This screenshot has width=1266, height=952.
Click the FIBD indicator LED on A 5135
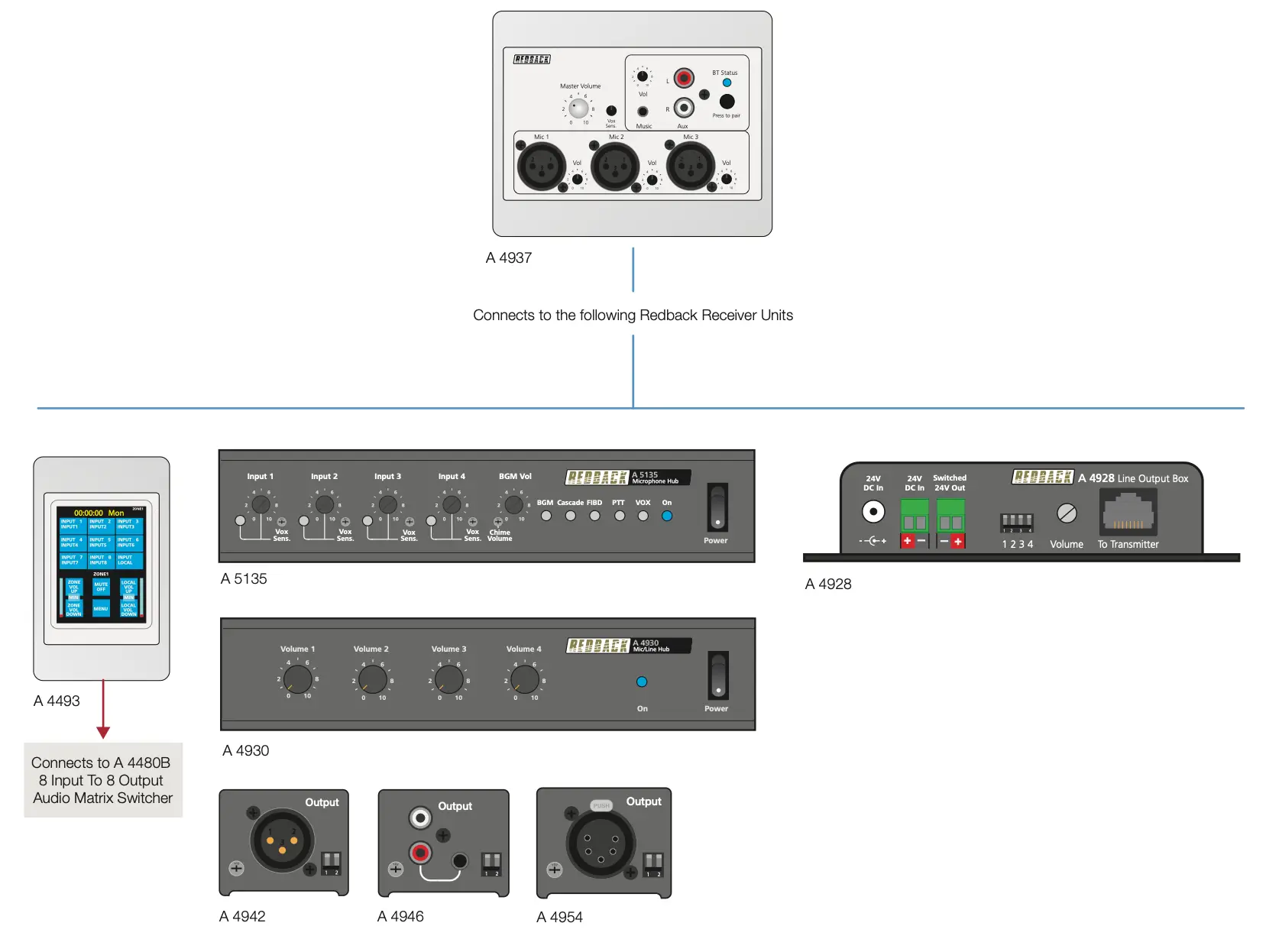[x=595, y=516]
